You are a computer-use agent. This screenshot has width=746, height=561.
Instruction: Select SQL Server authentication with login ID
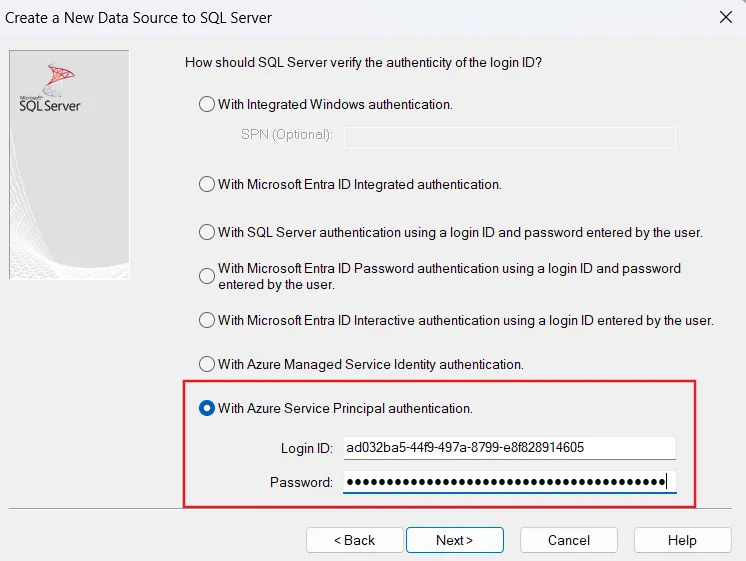(x=207, y=232)
